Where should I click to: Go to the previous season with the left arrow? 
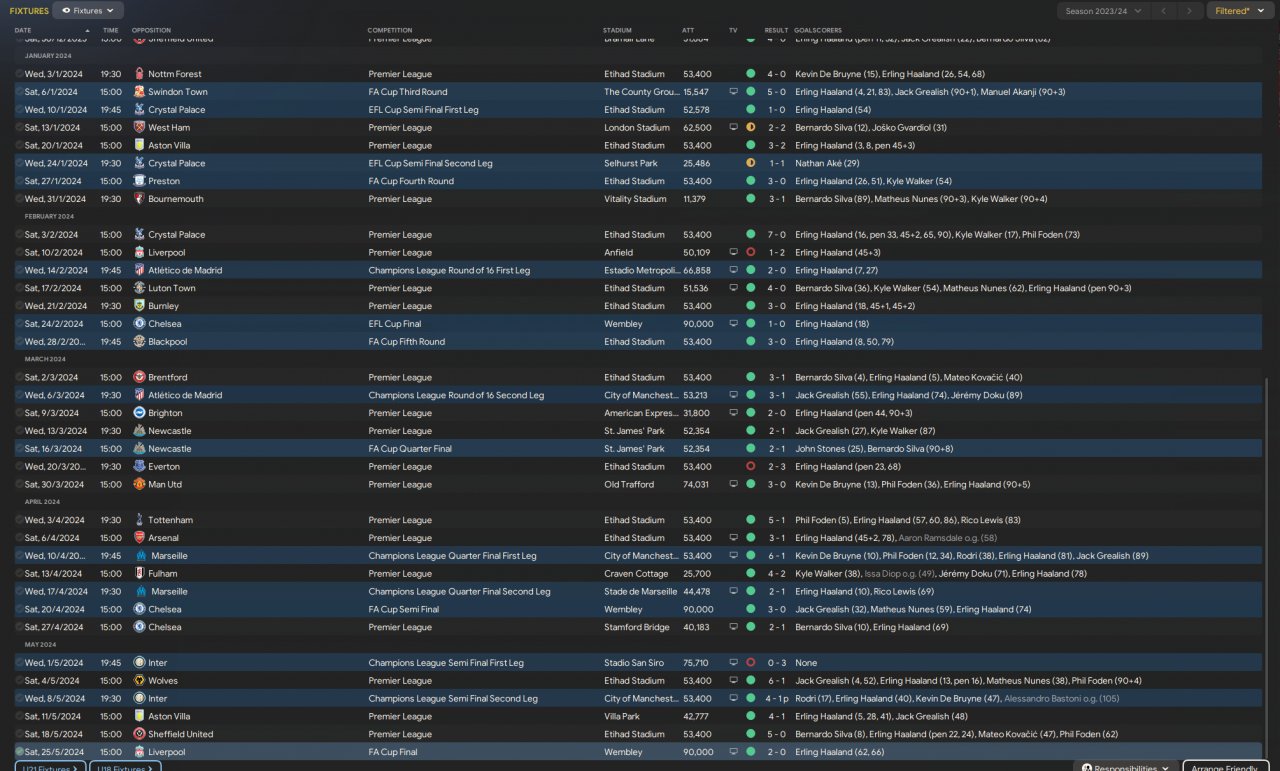(1163, 11)
